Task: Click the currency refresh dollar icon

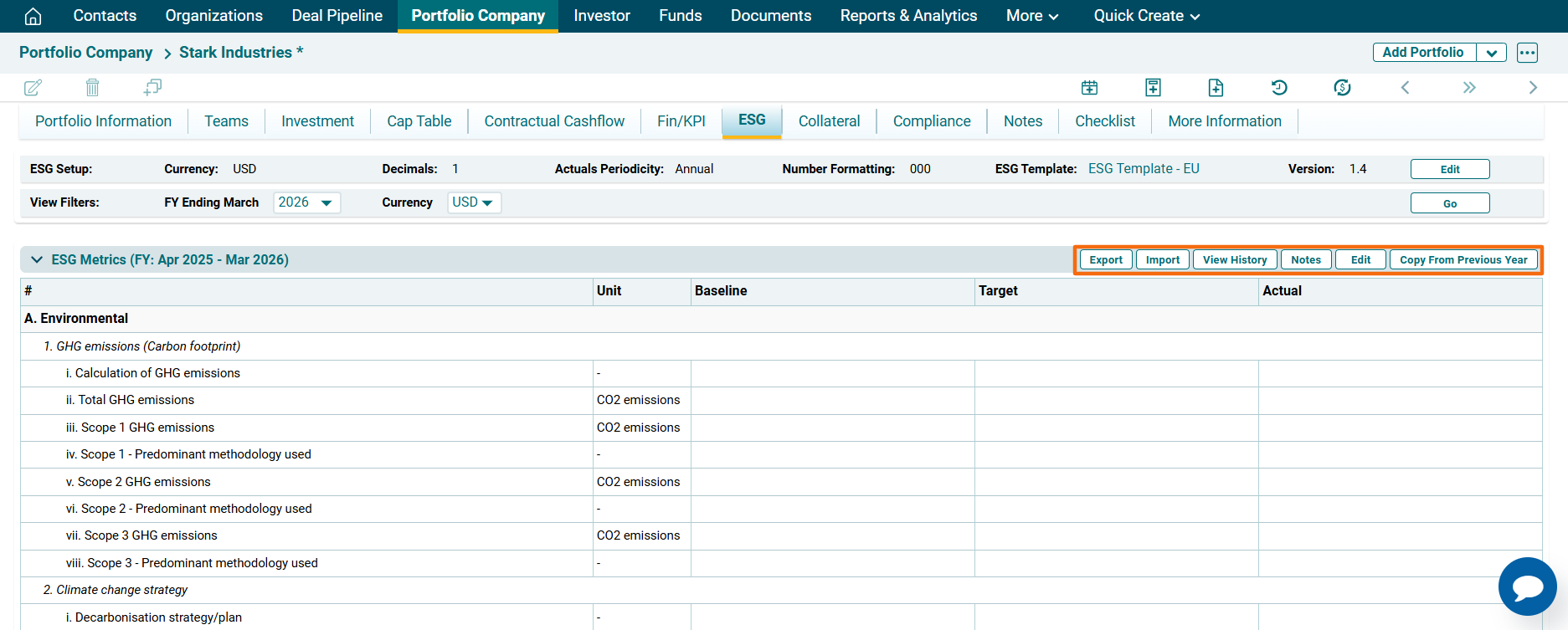Action: (1342, 87)
